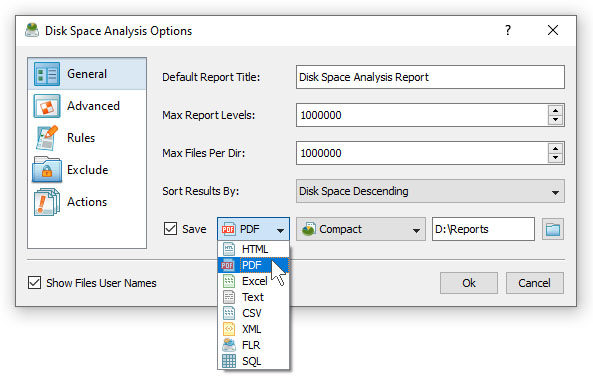Click the HTML file icon in list
This screenshot has height=379, width=593.
(x=229, y=249)
